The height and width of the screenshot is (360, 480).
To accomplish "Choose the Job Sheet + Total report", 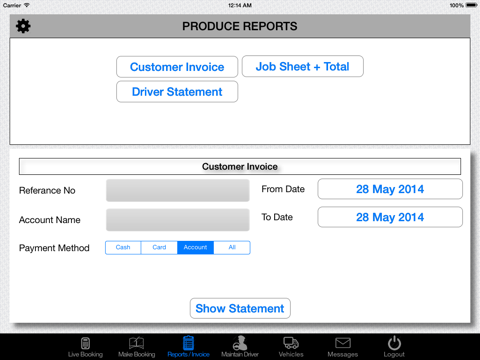I will click(x=303, y=66).
